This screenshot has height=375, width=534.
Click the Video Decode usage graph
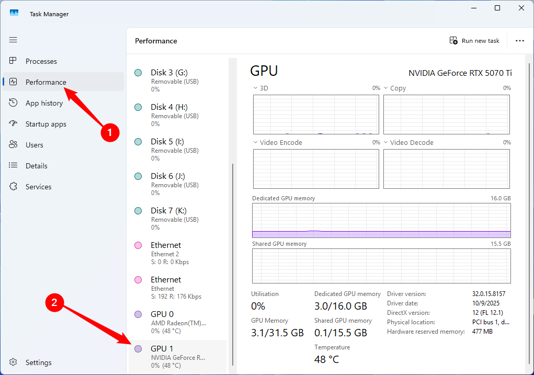446,169
